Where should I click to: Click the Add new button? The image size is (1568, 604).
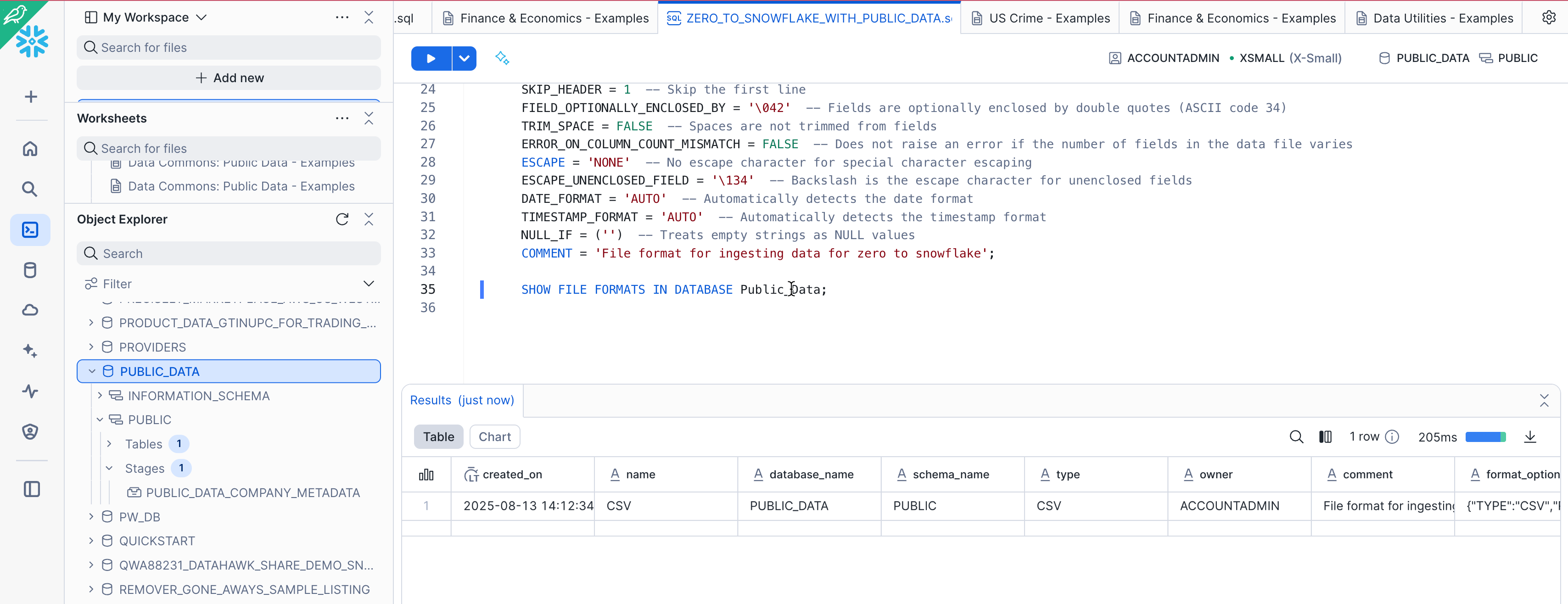click(x=229, y=78)
